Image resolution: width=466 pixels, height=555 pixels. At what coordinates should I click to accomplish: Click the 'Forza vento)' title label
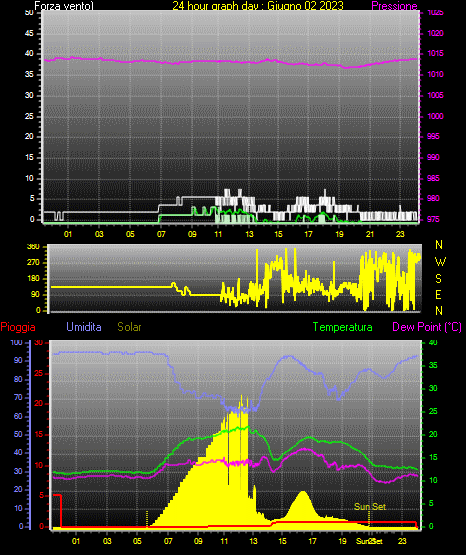[64, 6]
